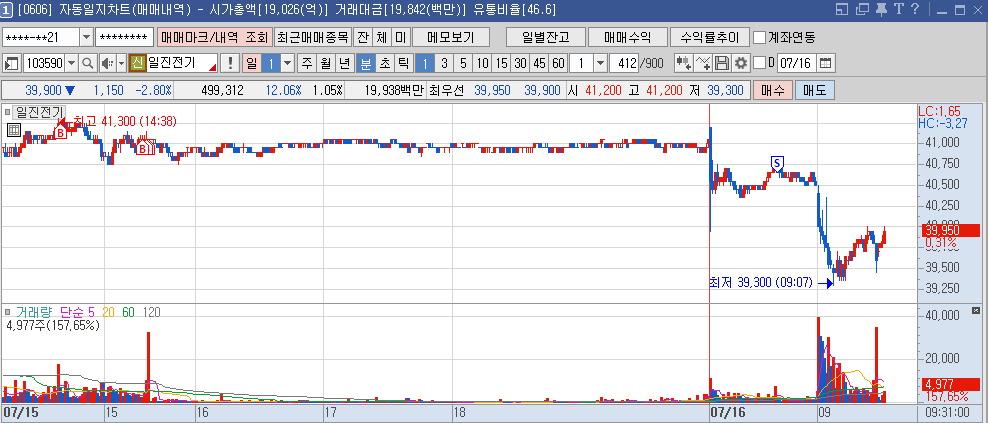988x423 pixels.
Task: Open 매매수익 trading profit
Action: click(x=628, y=37)
